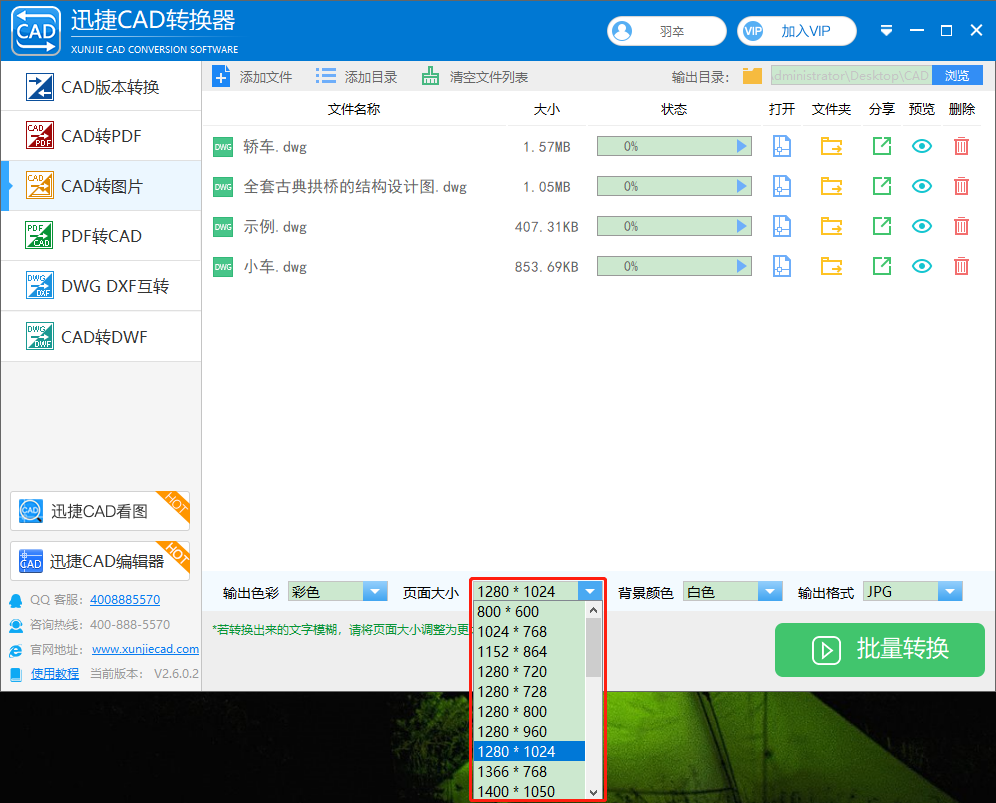Open 迅捷CAD看图 promotion button

pyautogui.click(x=100, y=511)
